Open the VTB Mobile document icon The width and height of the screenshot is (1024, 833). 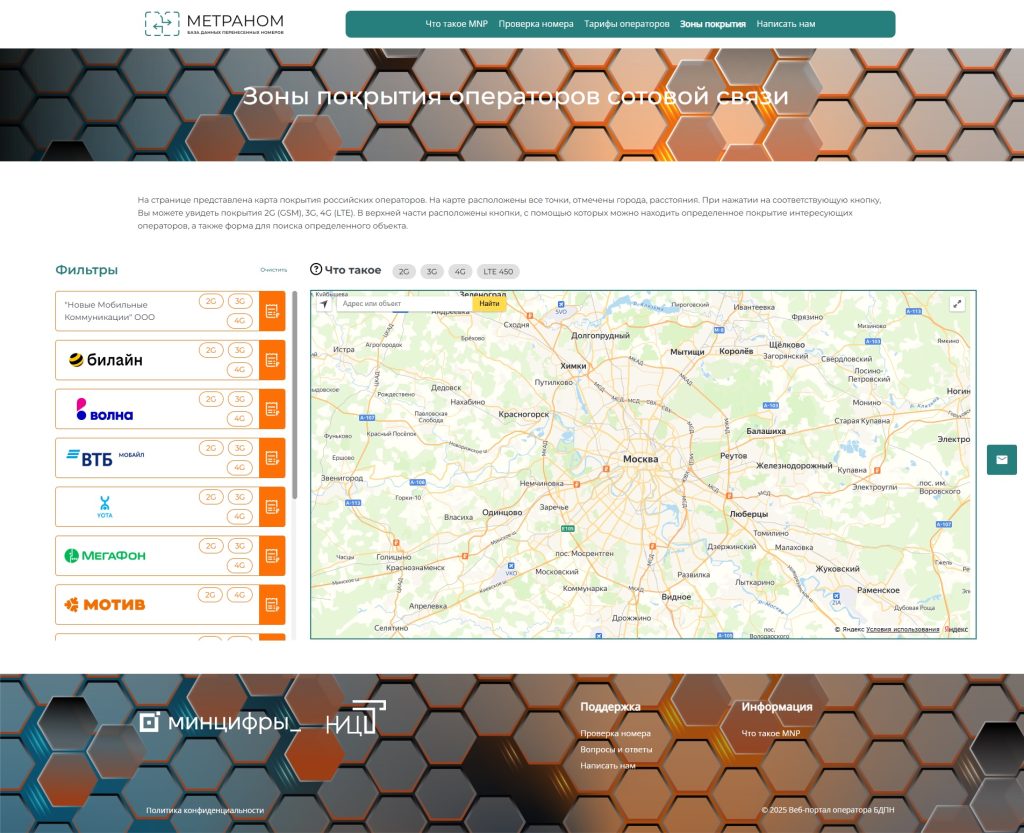(x=272, y=458)
